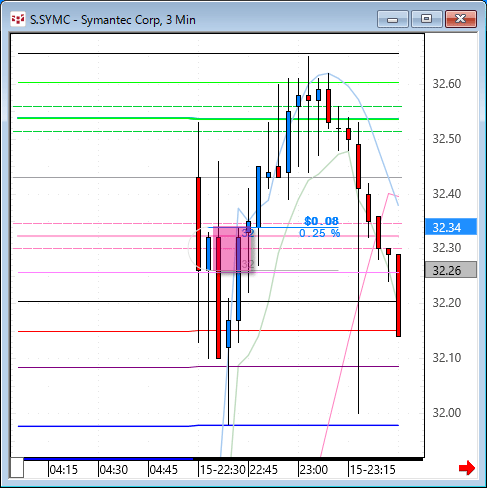Close the S.SYMC chart window
The image size is (487, 488).
[x=461, y=19]
